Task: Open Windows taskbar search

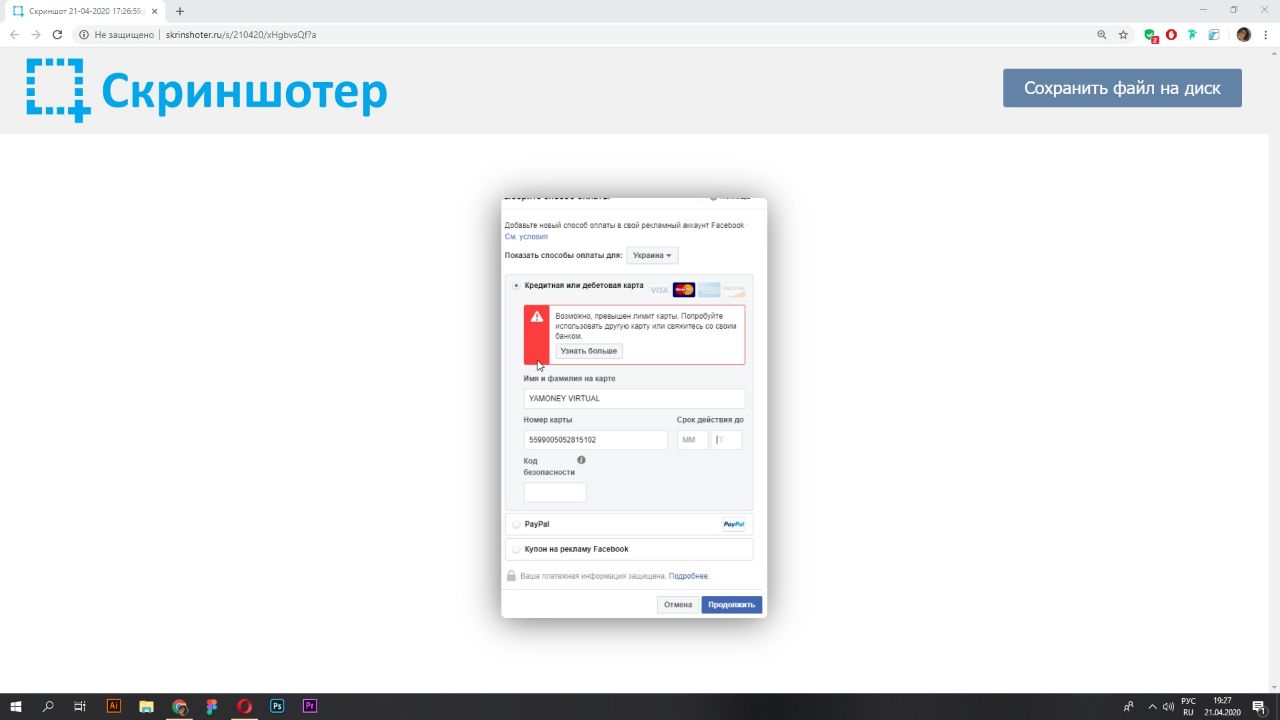Action: point(48,706)
